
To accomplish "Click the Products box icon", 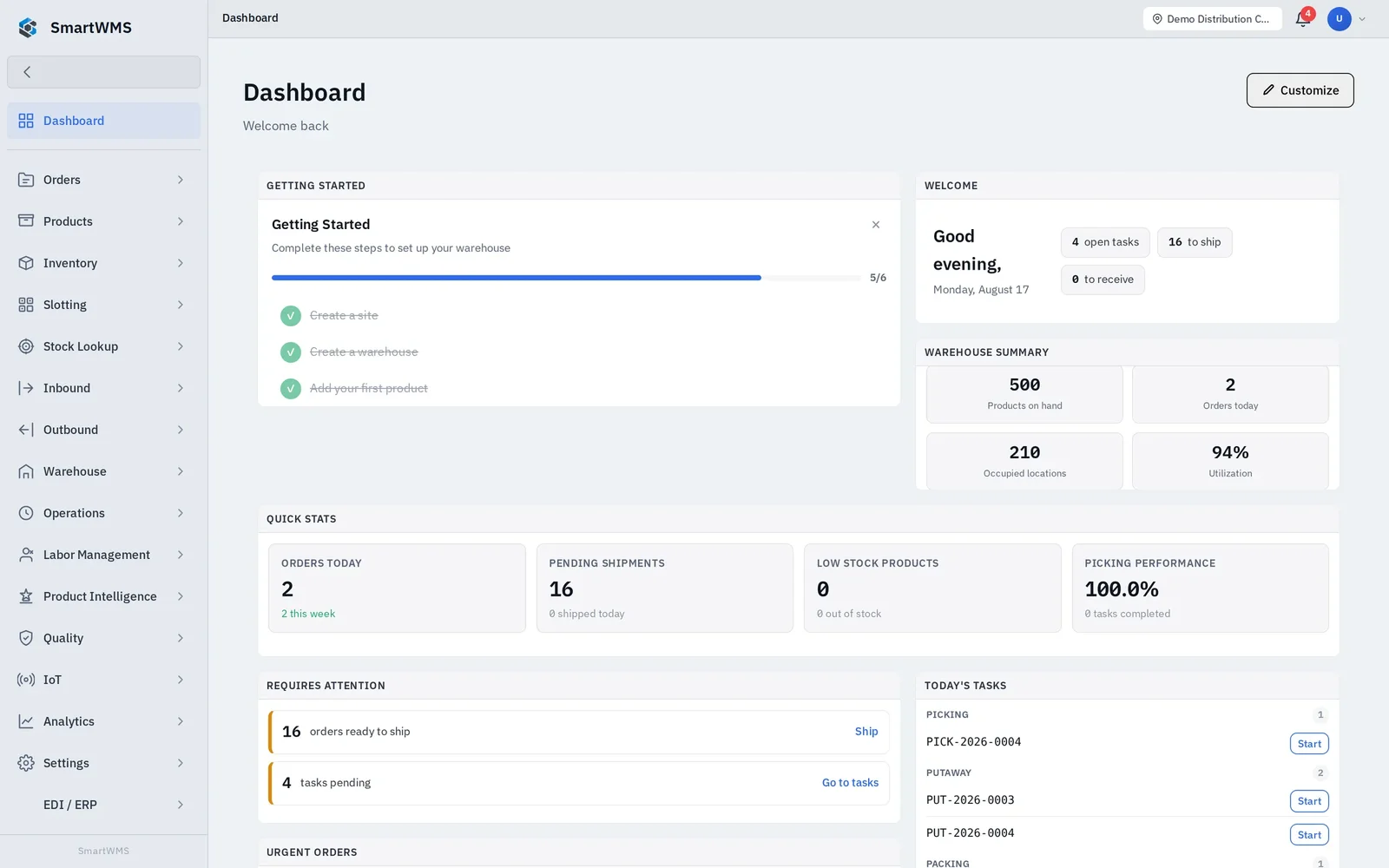I will click(x=26, y=221).
